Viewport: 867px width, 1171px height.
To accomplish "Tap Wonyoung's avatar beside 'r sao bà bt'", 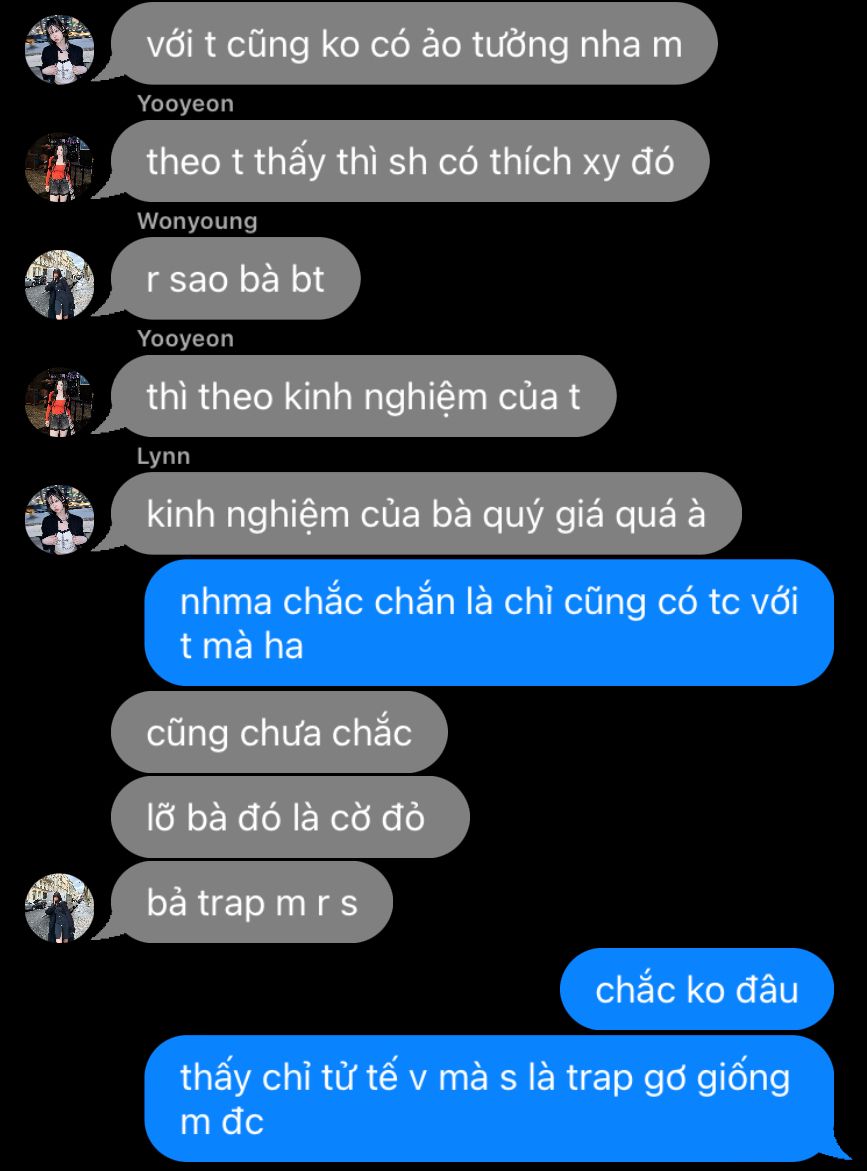I will (60, 284).
